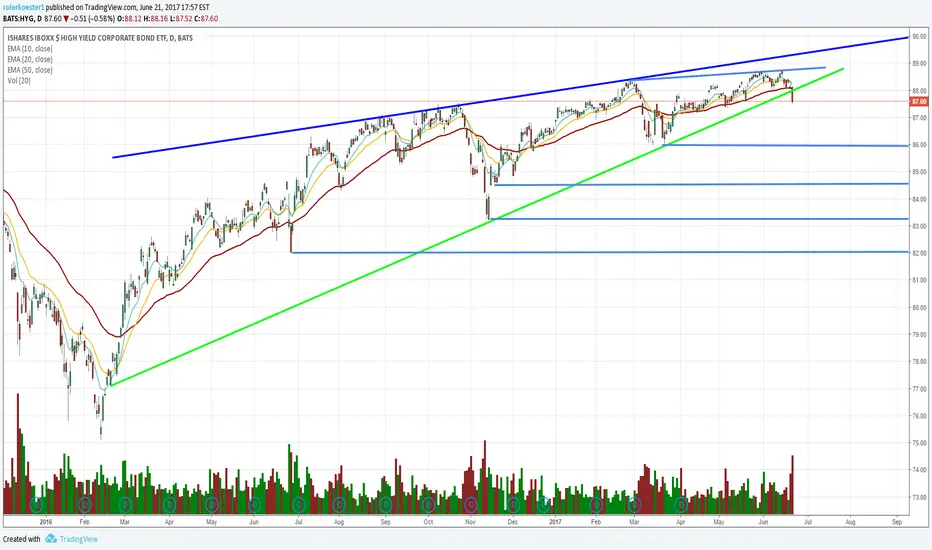932x550 pixels.
Task: Click the O:88.12 open value
Action: point(128,18)
